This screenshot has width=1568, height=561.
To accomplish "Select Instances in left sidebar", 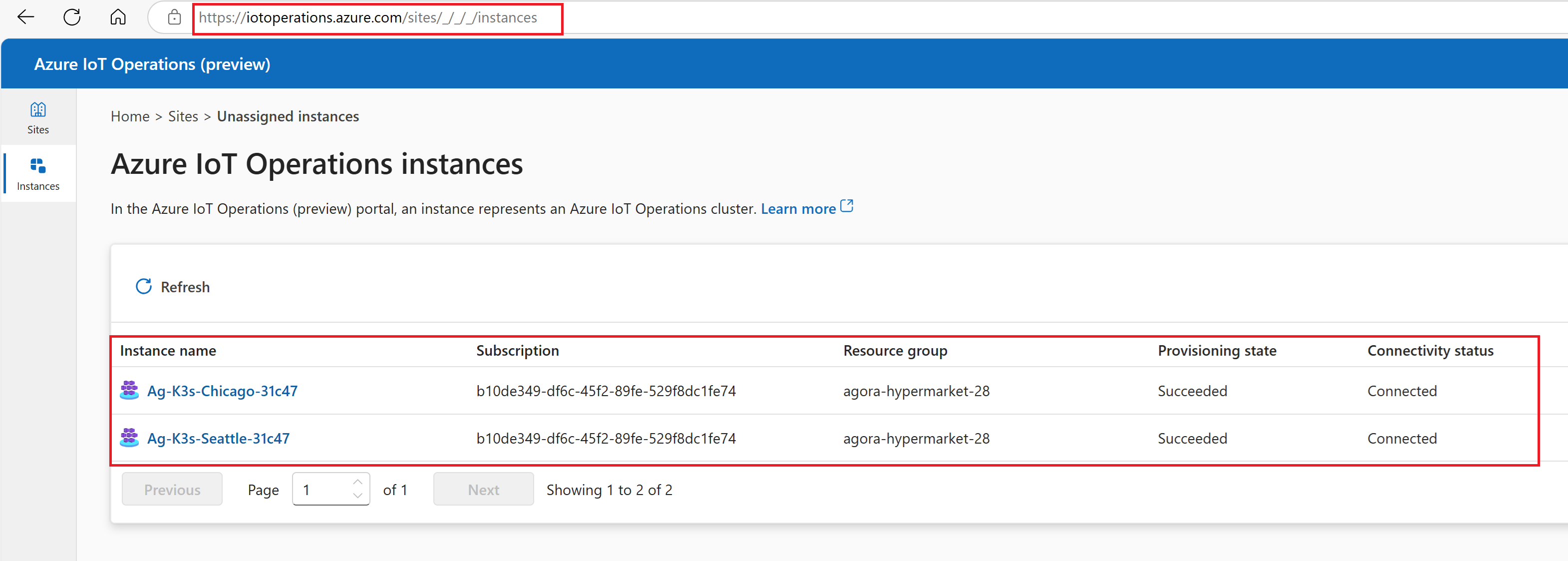I will (38, 174).
